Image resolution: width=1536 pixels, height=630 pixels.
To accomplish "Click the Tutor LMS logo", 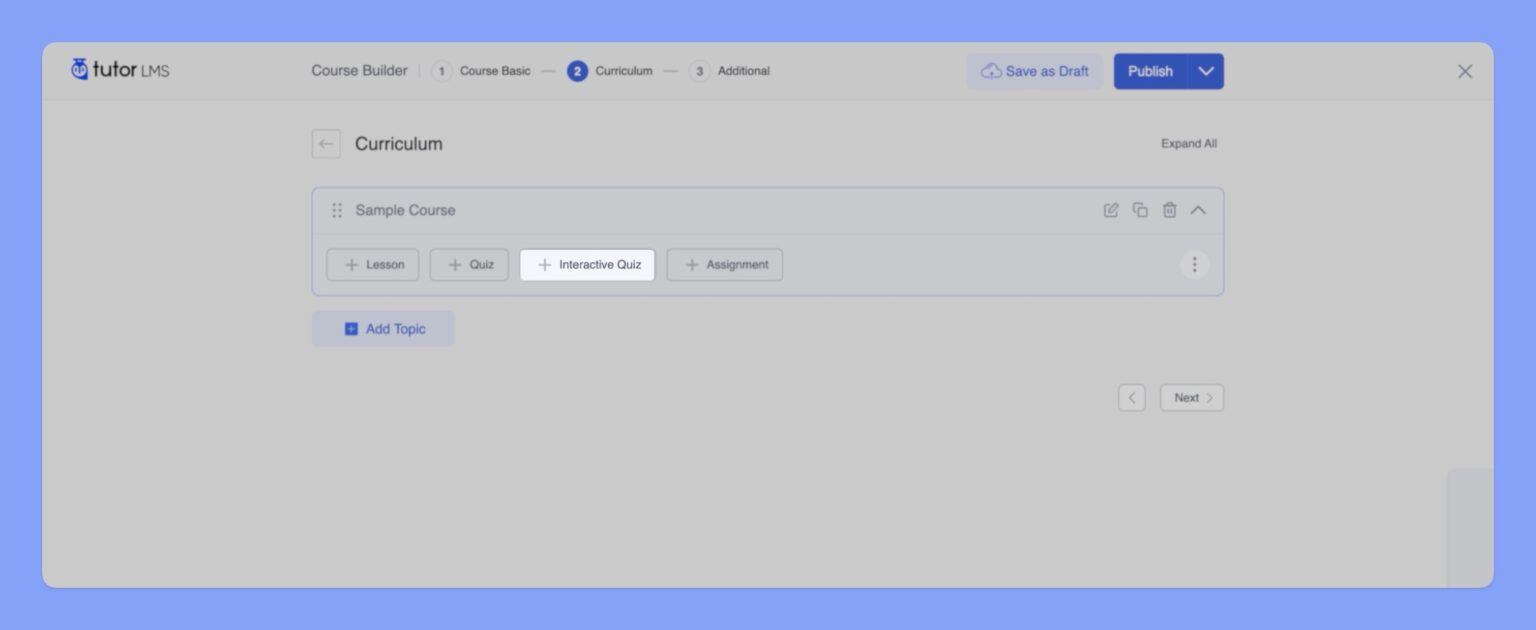I will pos(120,70).
